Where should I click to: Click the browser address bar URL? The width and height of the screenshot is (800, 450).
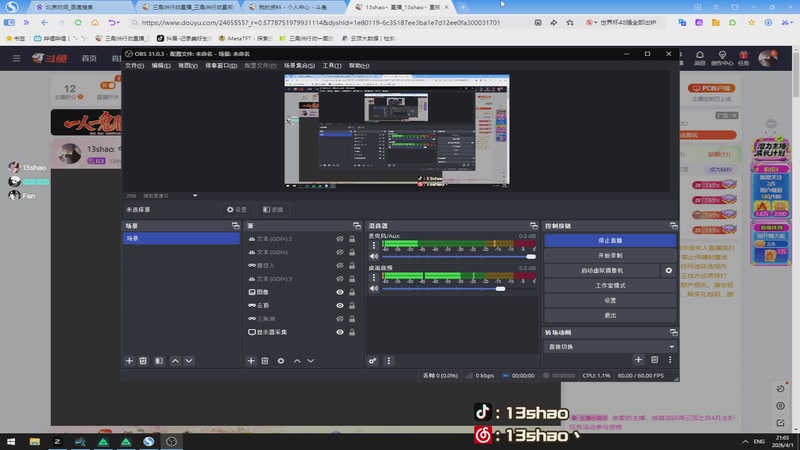pyautogui.click(x=320, y=22)
